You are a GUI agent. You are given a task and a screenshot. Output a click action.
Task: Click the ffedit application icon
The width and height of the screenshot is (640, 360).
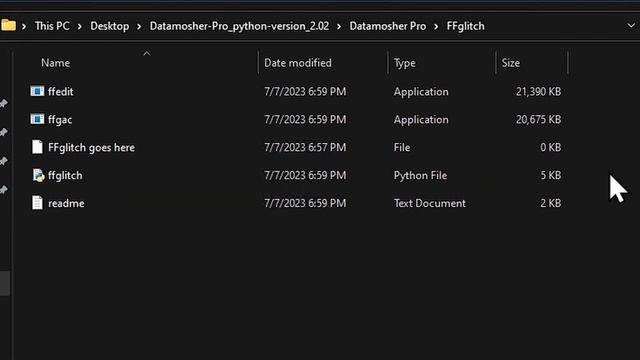coord(37,91)
